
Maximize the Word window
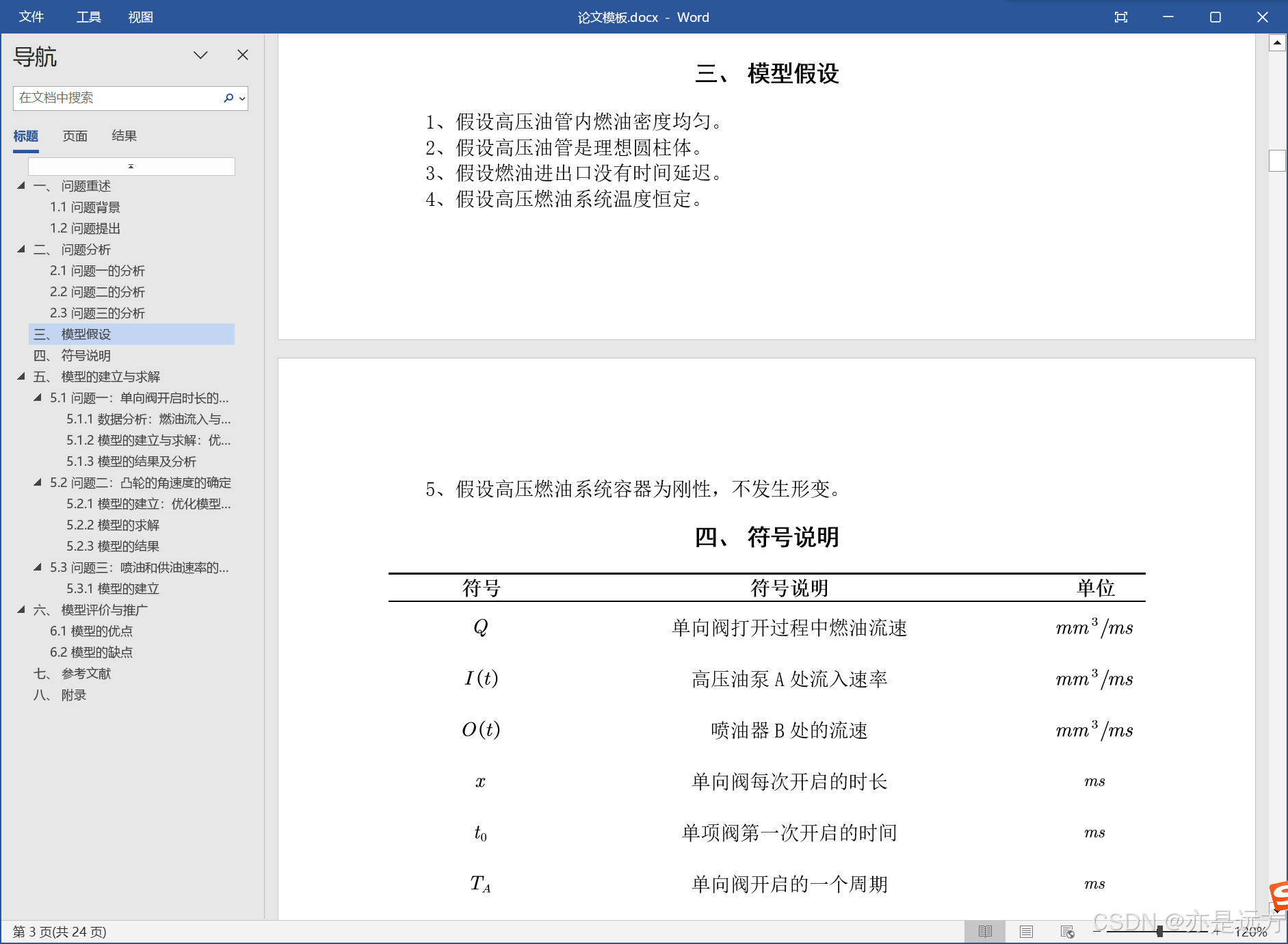pyautogui.click(x=1215, y=17)
